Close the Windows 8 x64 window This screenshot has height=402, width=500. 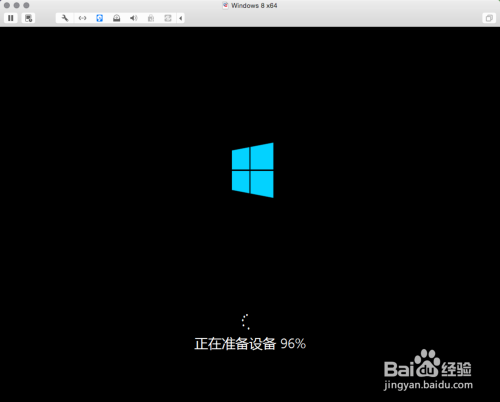click(x=7, y=5)
